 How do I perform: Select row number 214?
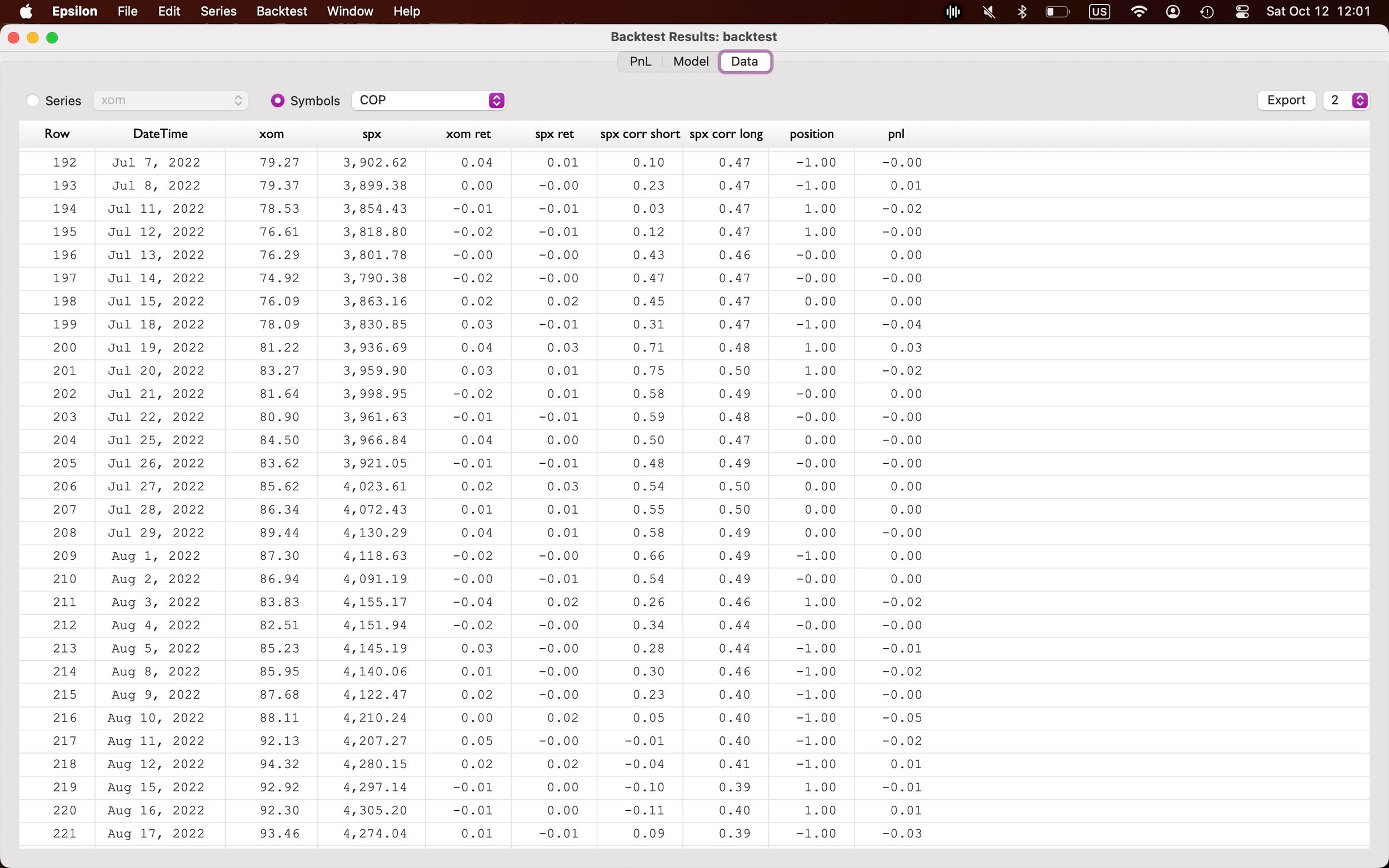pyautogui.click(x=65, y=671)
